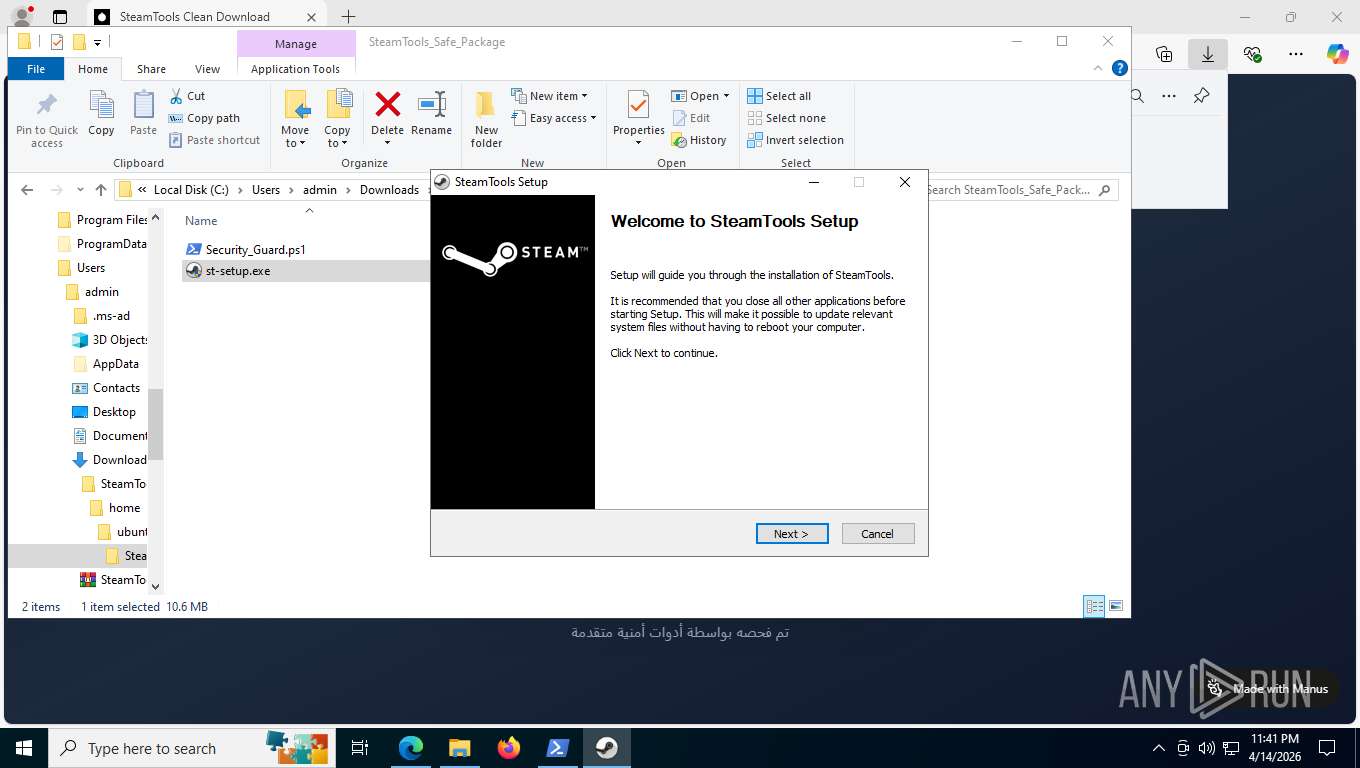This screenshot has width=1360, height=768.
Task: Open Desktop in navigation tree
Action: tap(105, 412)
